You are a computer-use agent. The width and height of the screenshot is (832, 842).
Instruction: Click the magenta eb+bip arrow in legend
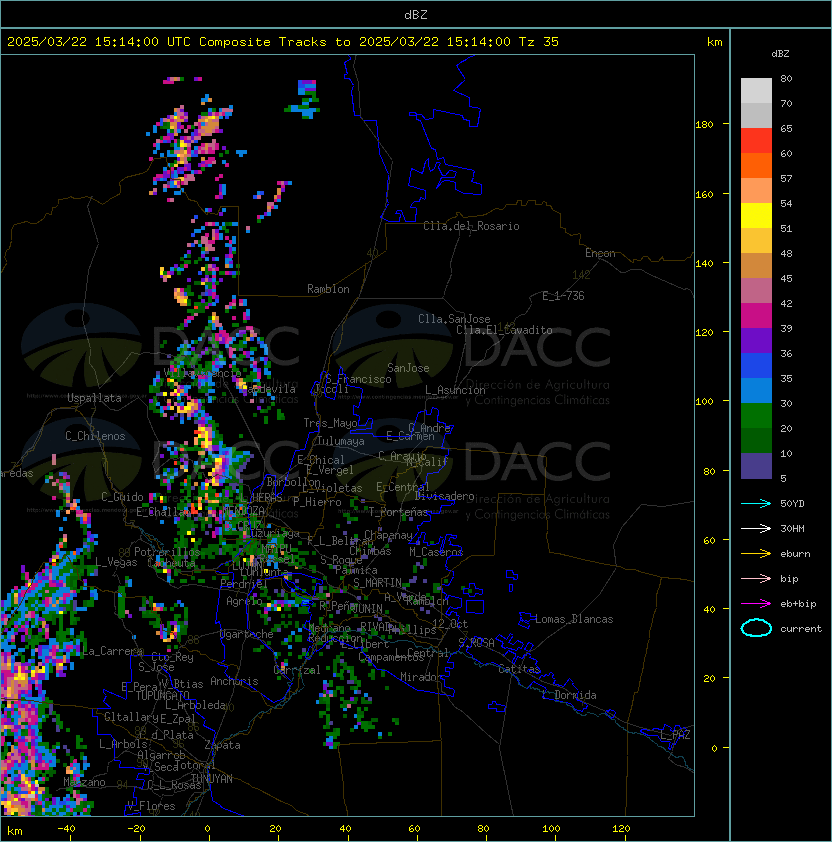point(756,604)
